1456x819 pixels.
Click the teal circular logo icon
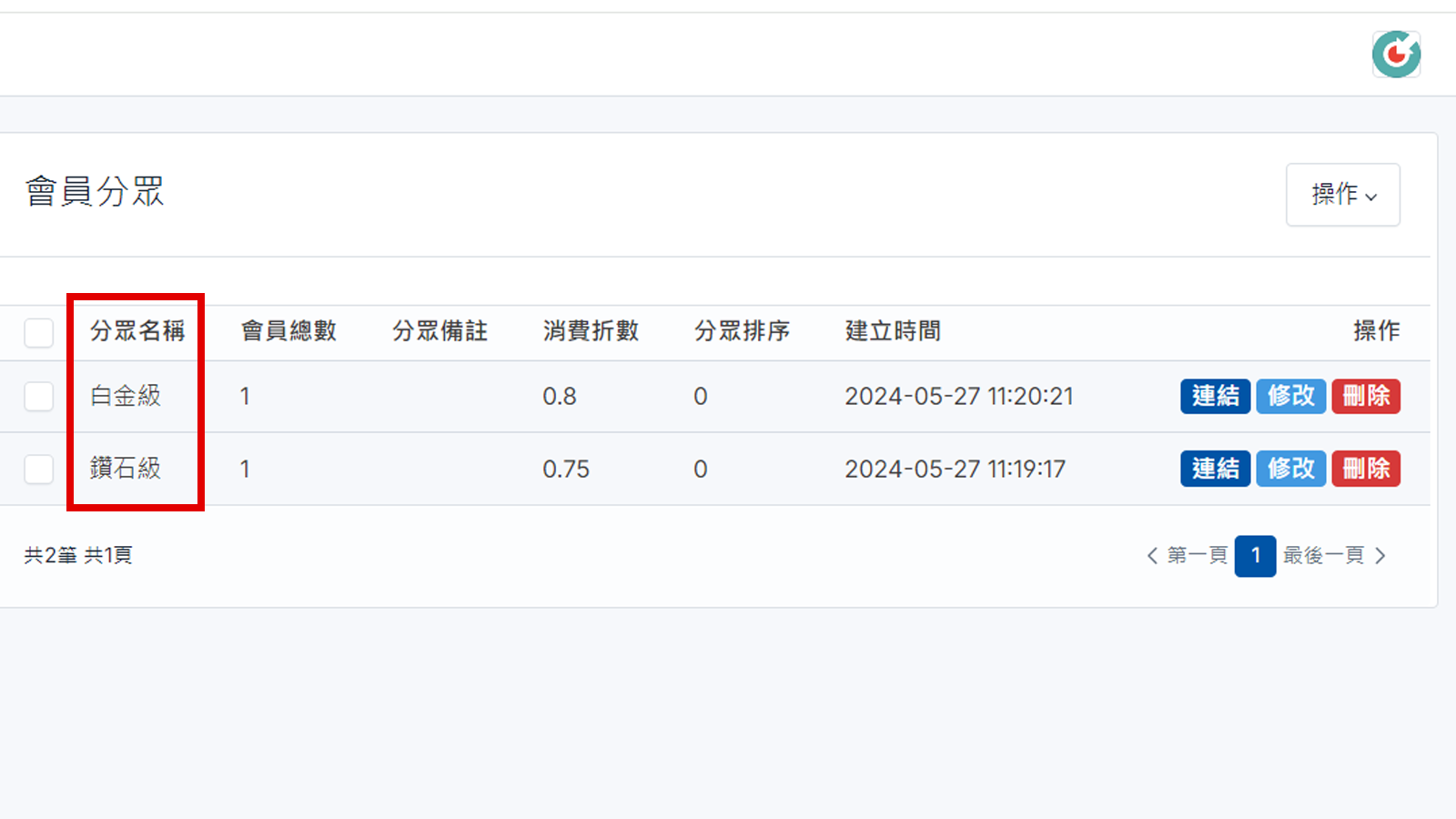pyautogui.click(x=1396, y=55)
